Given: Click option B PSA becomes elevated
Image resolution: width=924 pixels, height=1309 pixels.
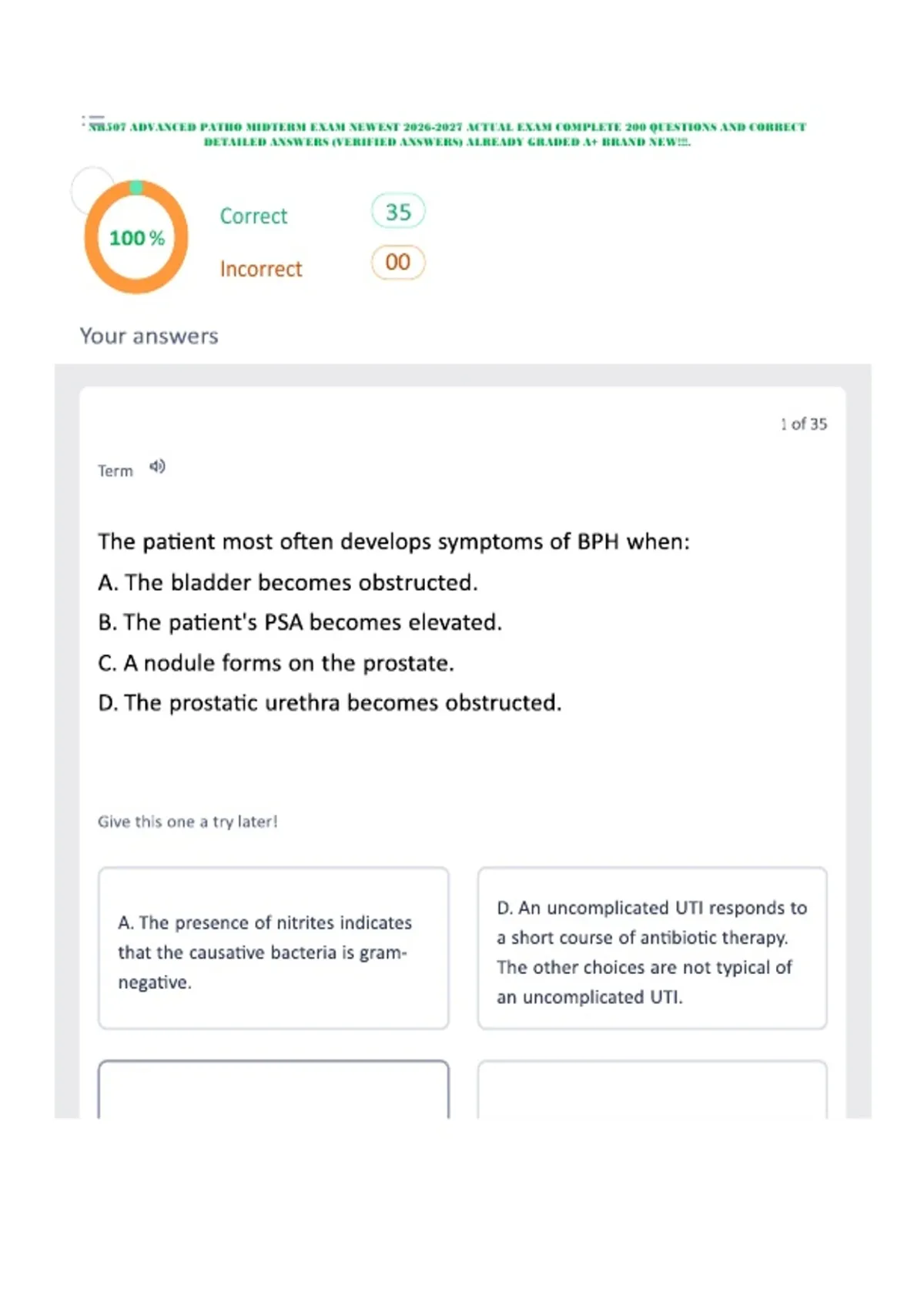Looking at the screenshot, I should pyautogui.click(x=300, y=622).
